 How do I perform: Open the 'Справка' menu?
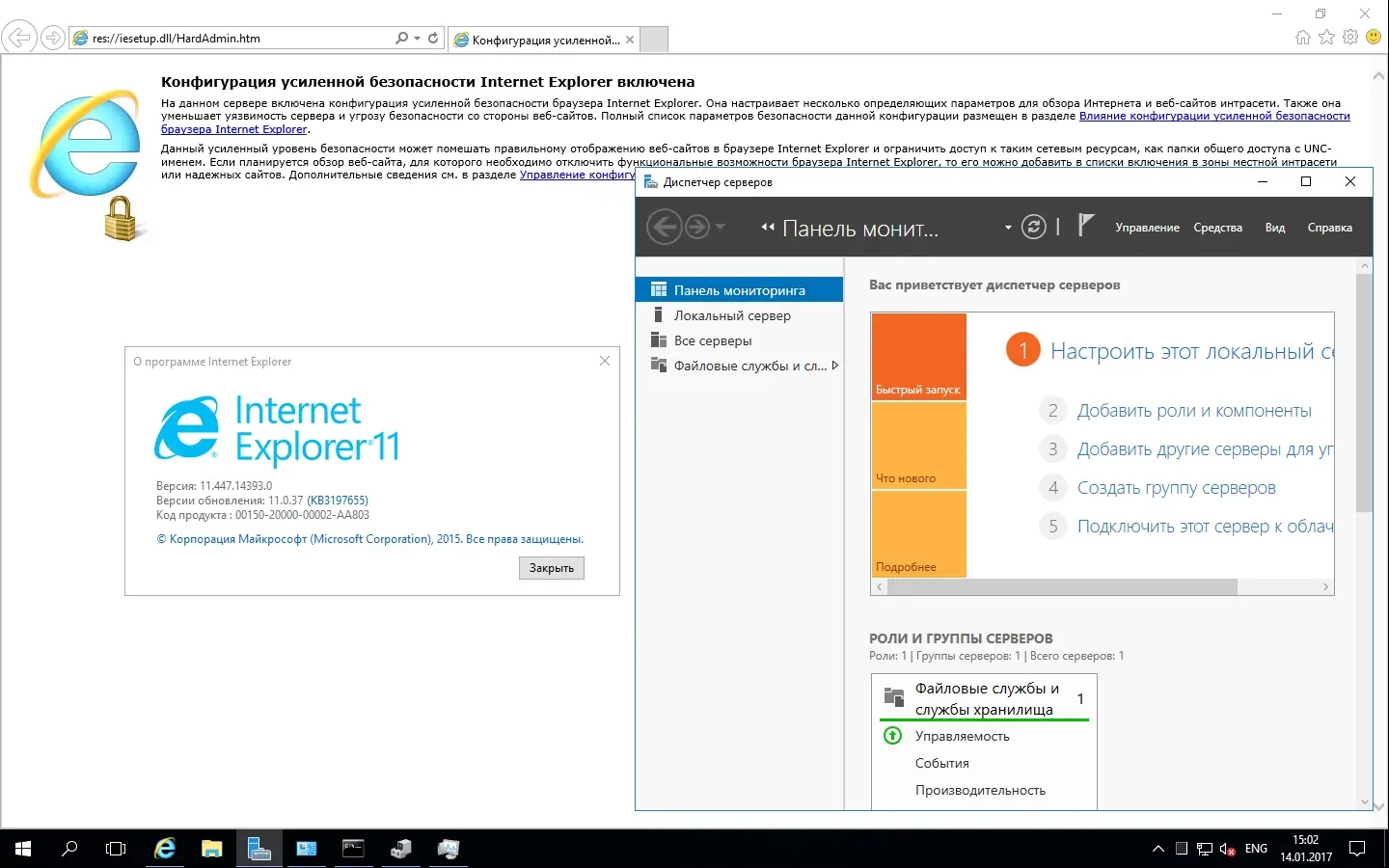[1330, 228]
